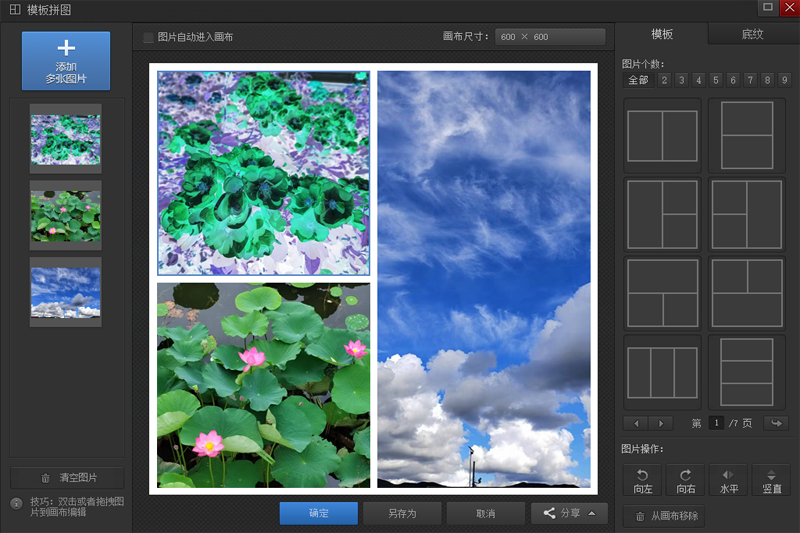
Task: Rotate image right with 向右
Action: click(x=685, y=481)
